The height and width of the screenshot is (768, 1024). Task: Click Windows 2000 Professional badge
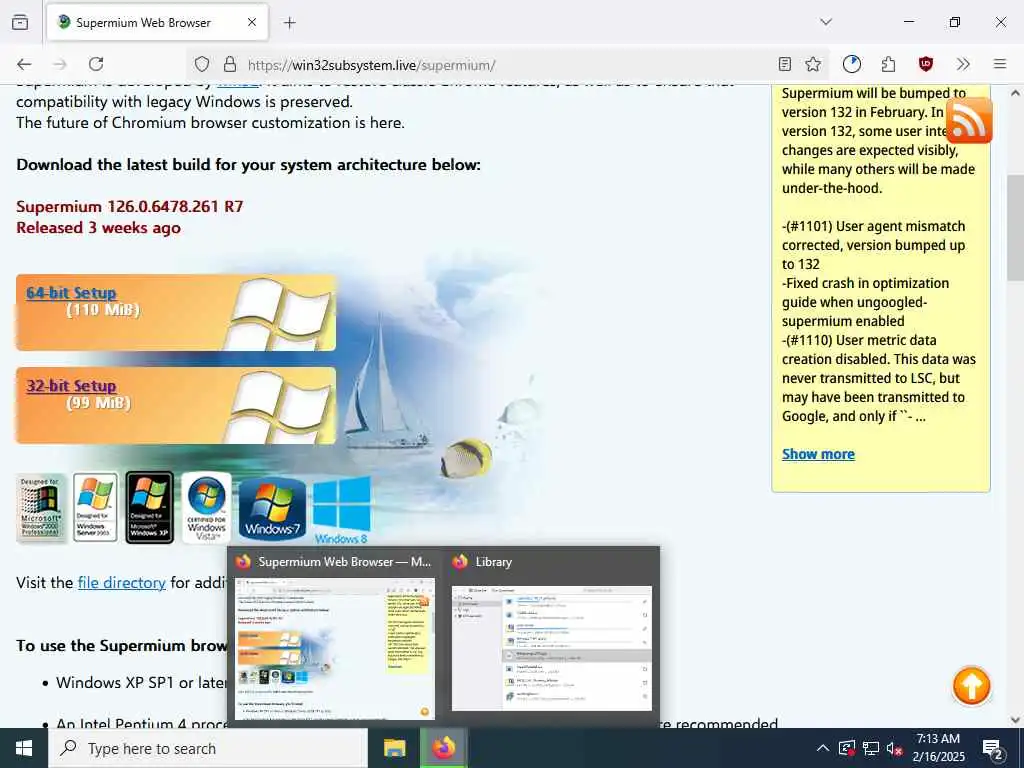(42, 508)
